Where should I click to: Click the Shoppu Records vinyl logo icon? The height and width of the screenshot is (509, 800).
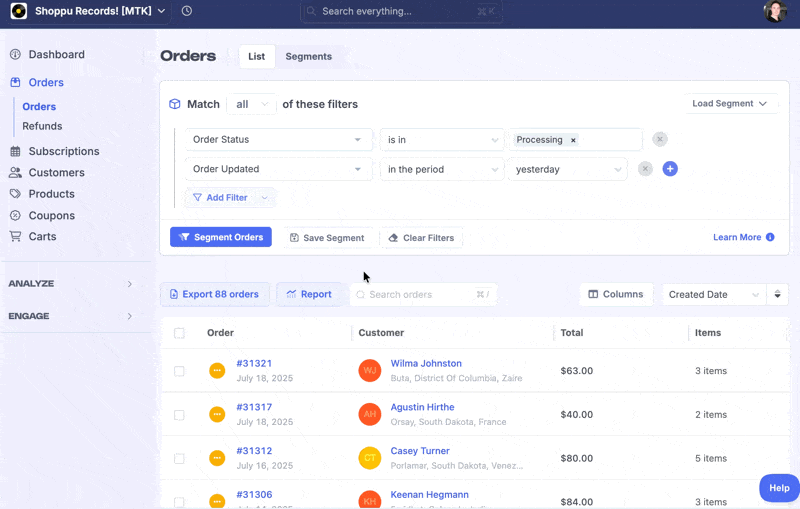coord(19,11)
